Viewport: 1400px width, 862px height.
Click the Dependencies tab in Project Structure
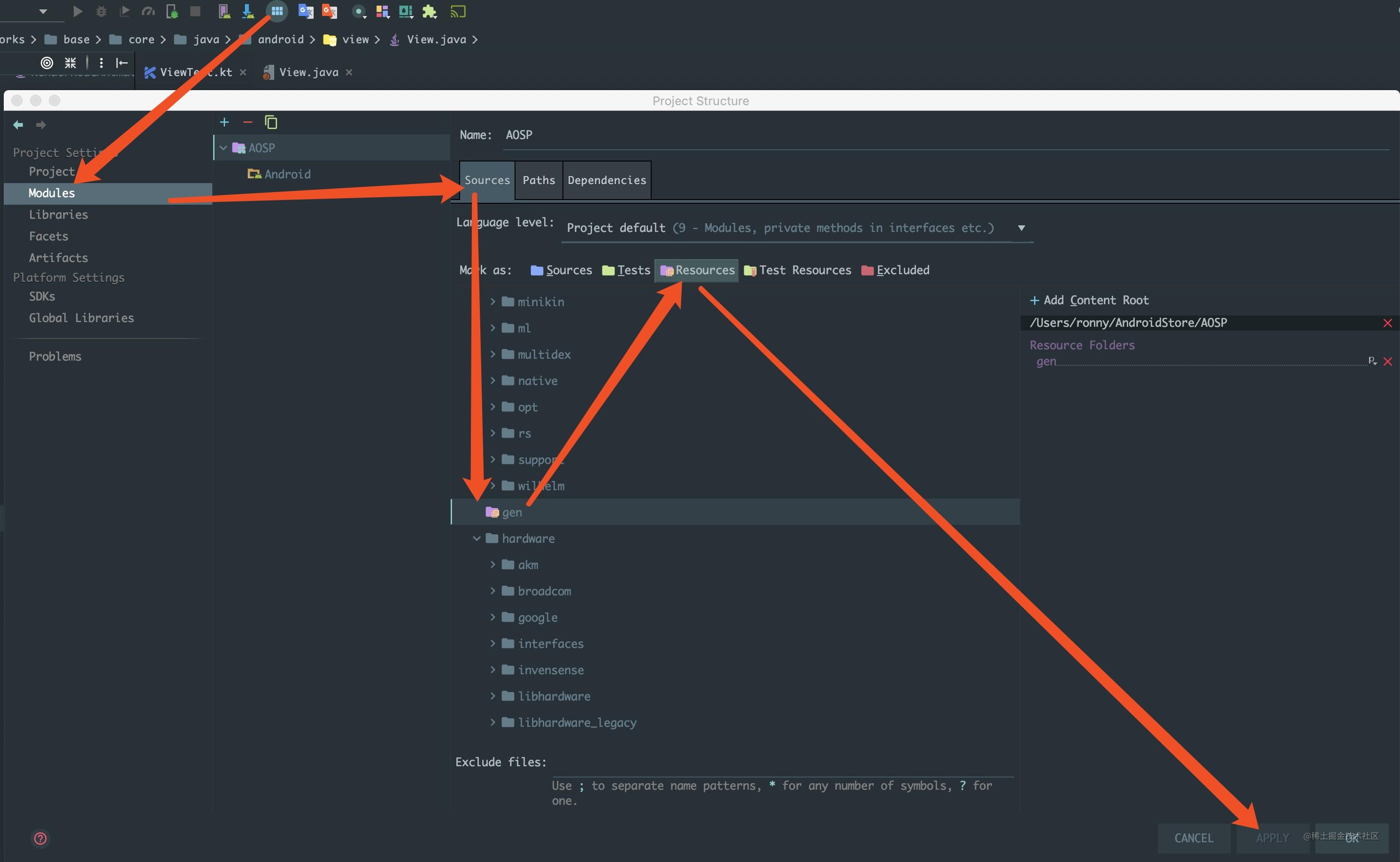point(607,180)
